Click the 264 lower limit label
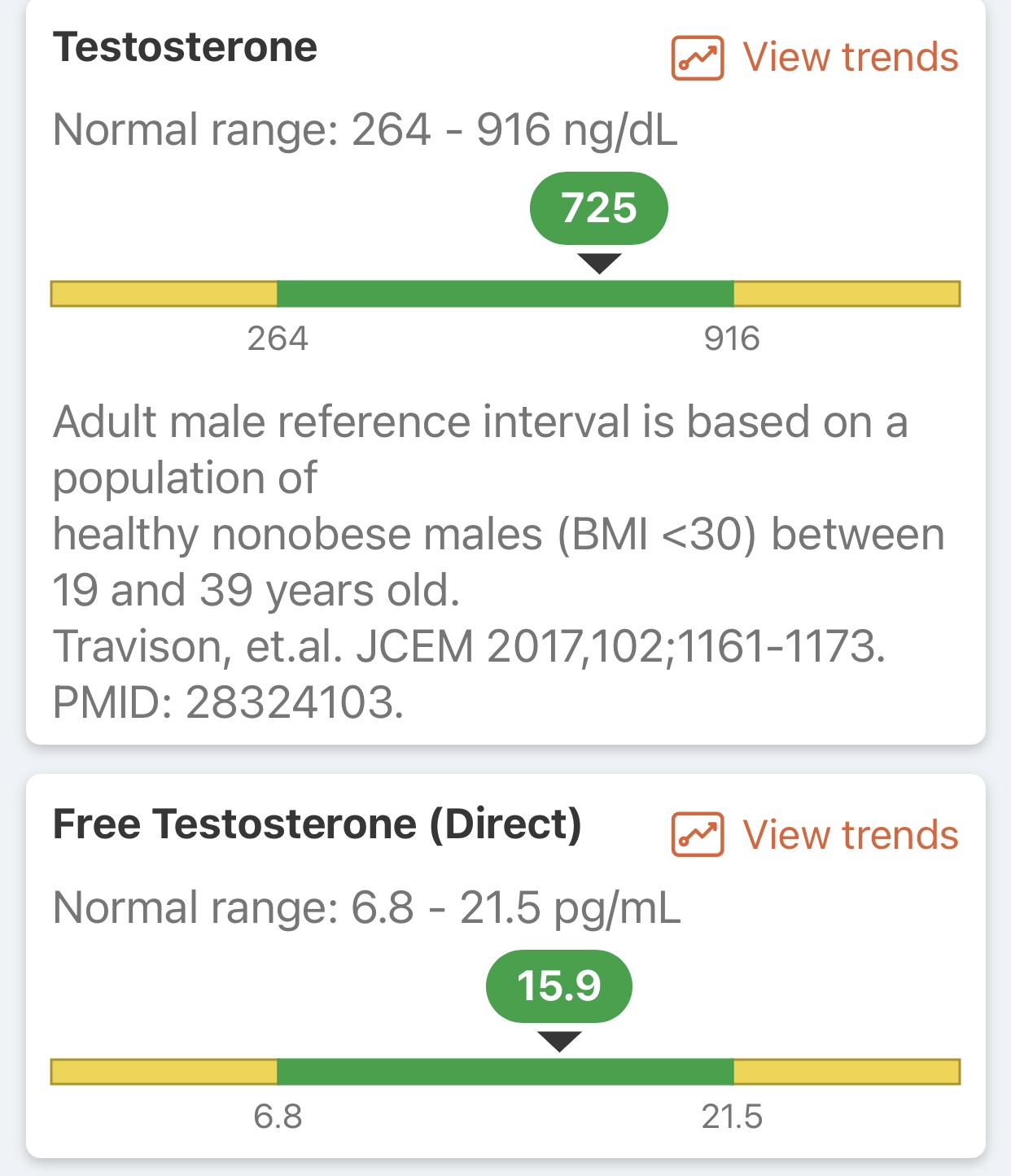The height and width of the screenshot is (1176, 1011). 278,339
